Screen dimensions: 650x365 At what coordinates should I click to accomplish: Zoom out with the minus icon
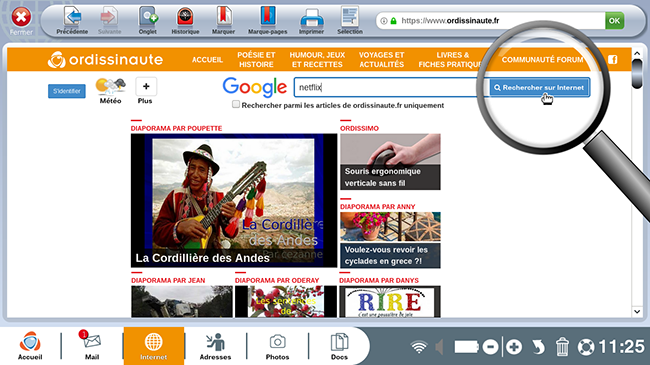(x=490, y=347)
